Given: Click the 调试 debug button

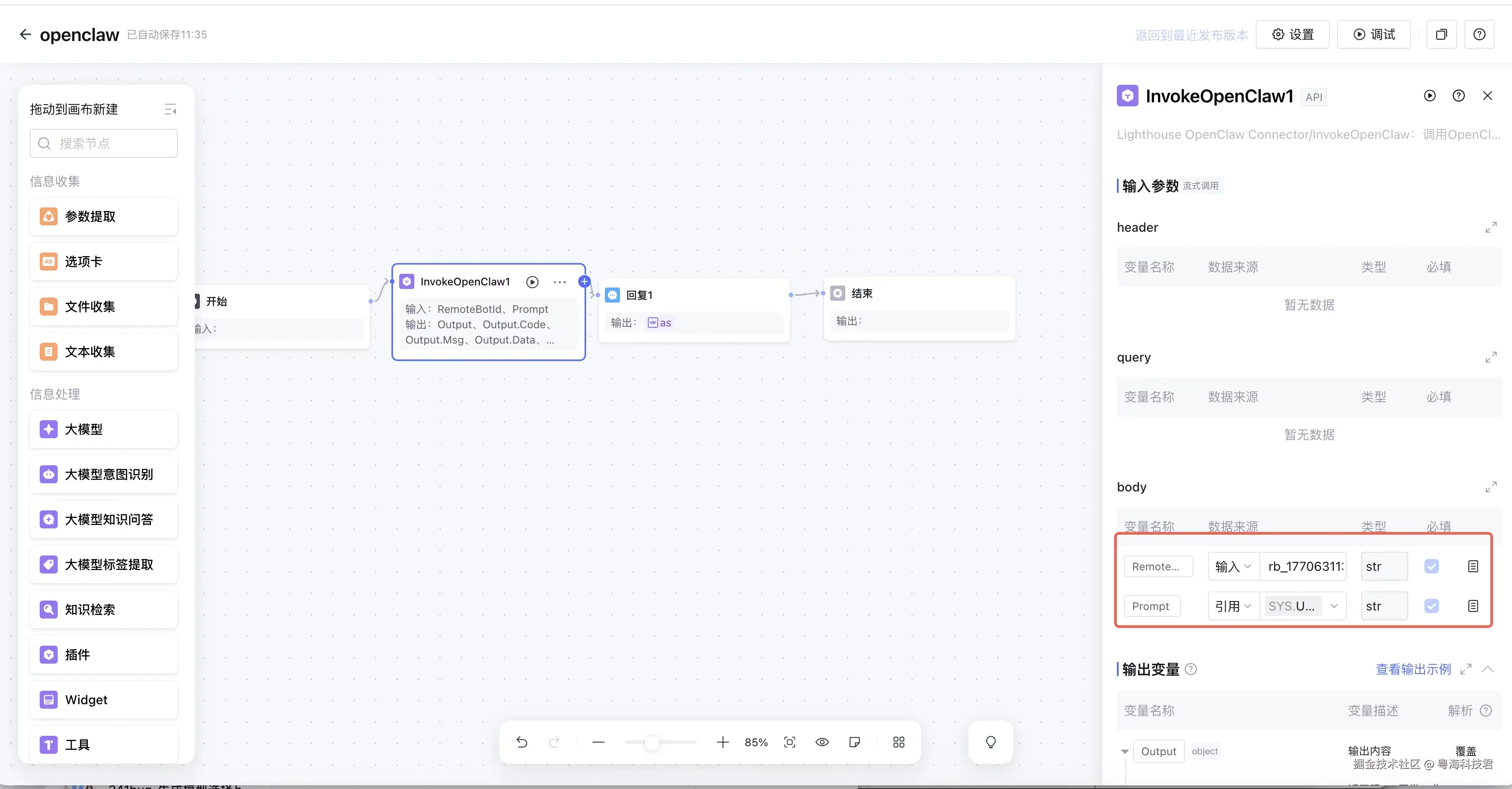Looking at the screenshot, I should (1374, 35).
